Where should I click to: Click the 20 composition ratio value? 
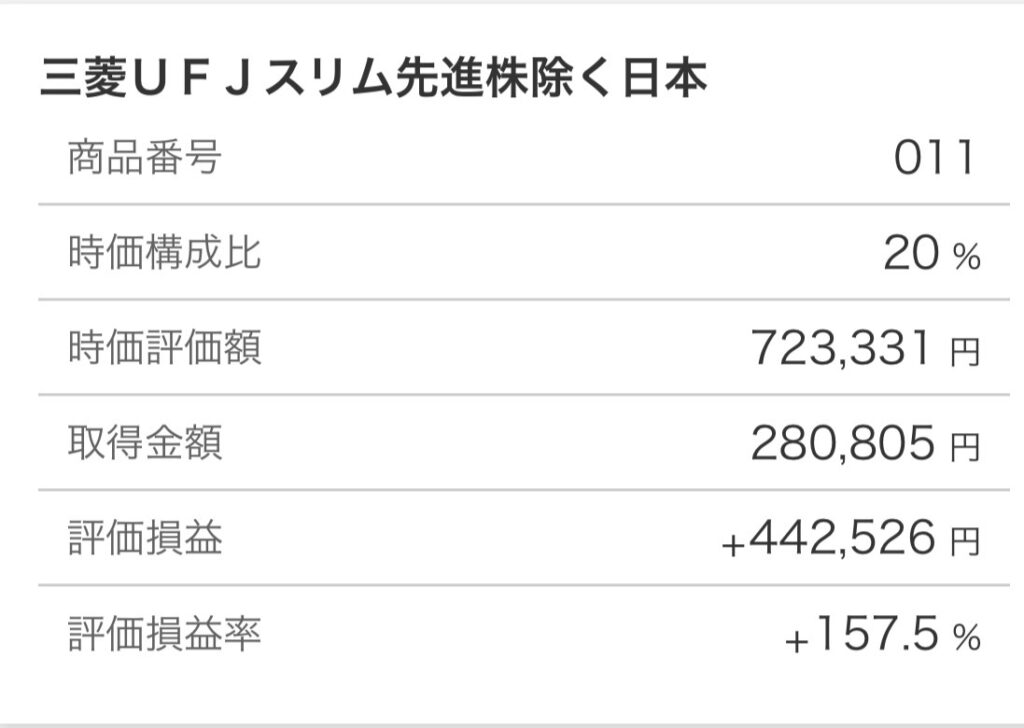click(x=911, y=255)
